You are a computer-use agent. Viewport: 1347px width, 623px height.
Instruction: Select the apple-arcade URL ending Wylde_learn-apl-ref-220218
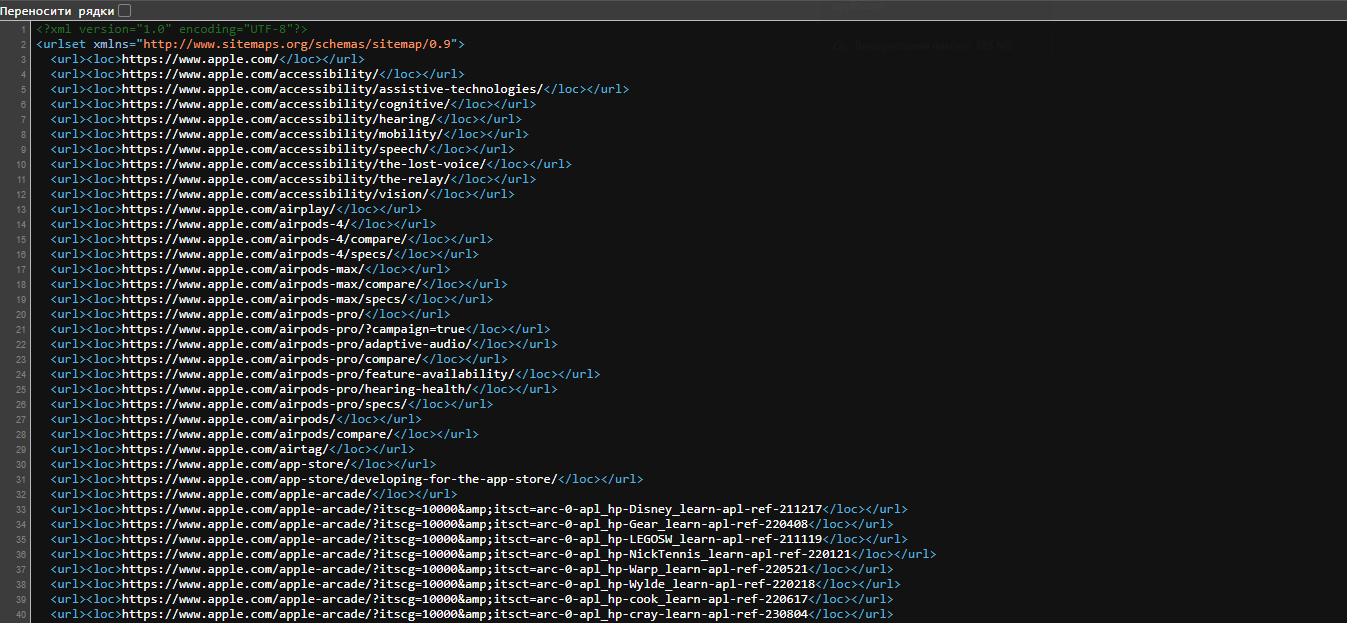click(x=468, y=584)
